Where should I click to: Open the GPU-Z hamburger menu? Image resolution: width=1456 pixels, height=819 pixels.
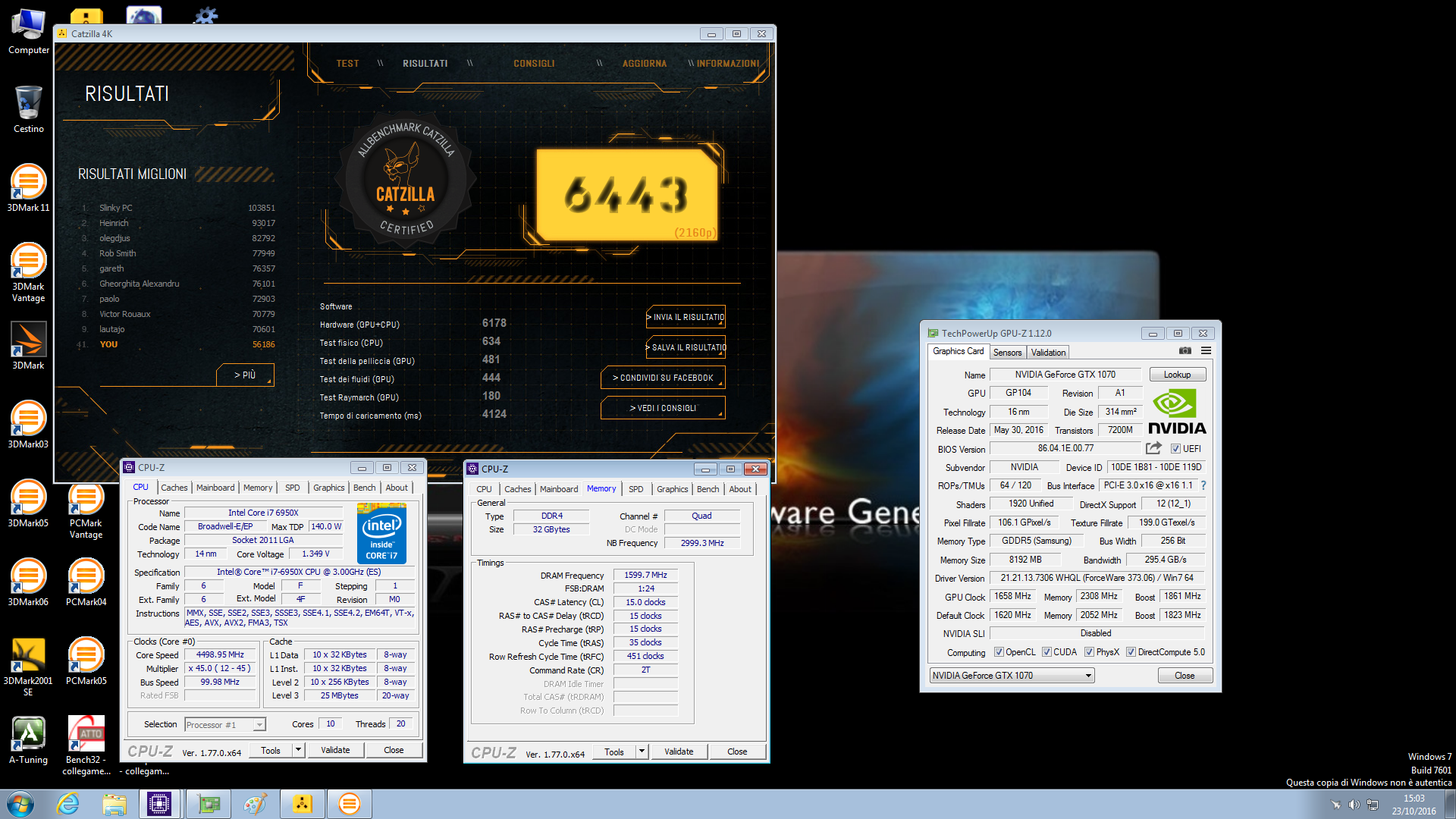1206,350
